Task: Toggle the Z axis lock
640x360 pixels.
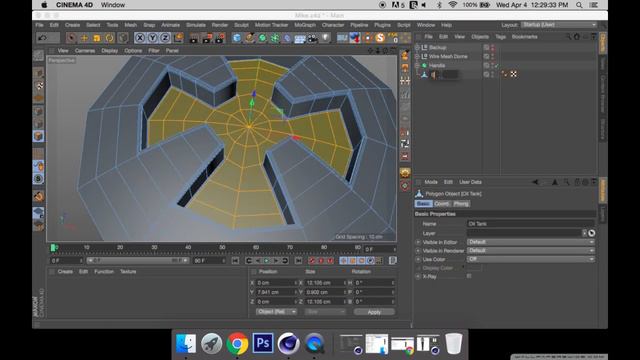Action: (x=165, y=38)
